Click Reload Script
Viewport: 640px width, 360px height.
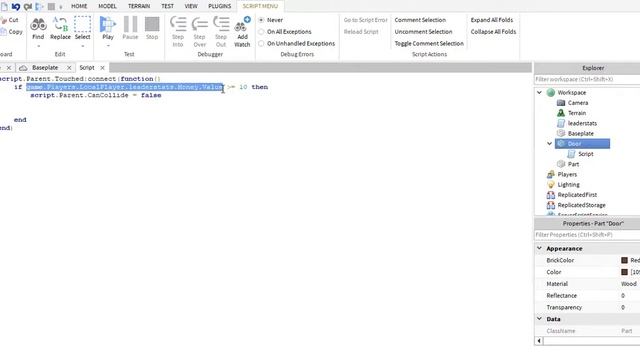(x=361, y=32)
